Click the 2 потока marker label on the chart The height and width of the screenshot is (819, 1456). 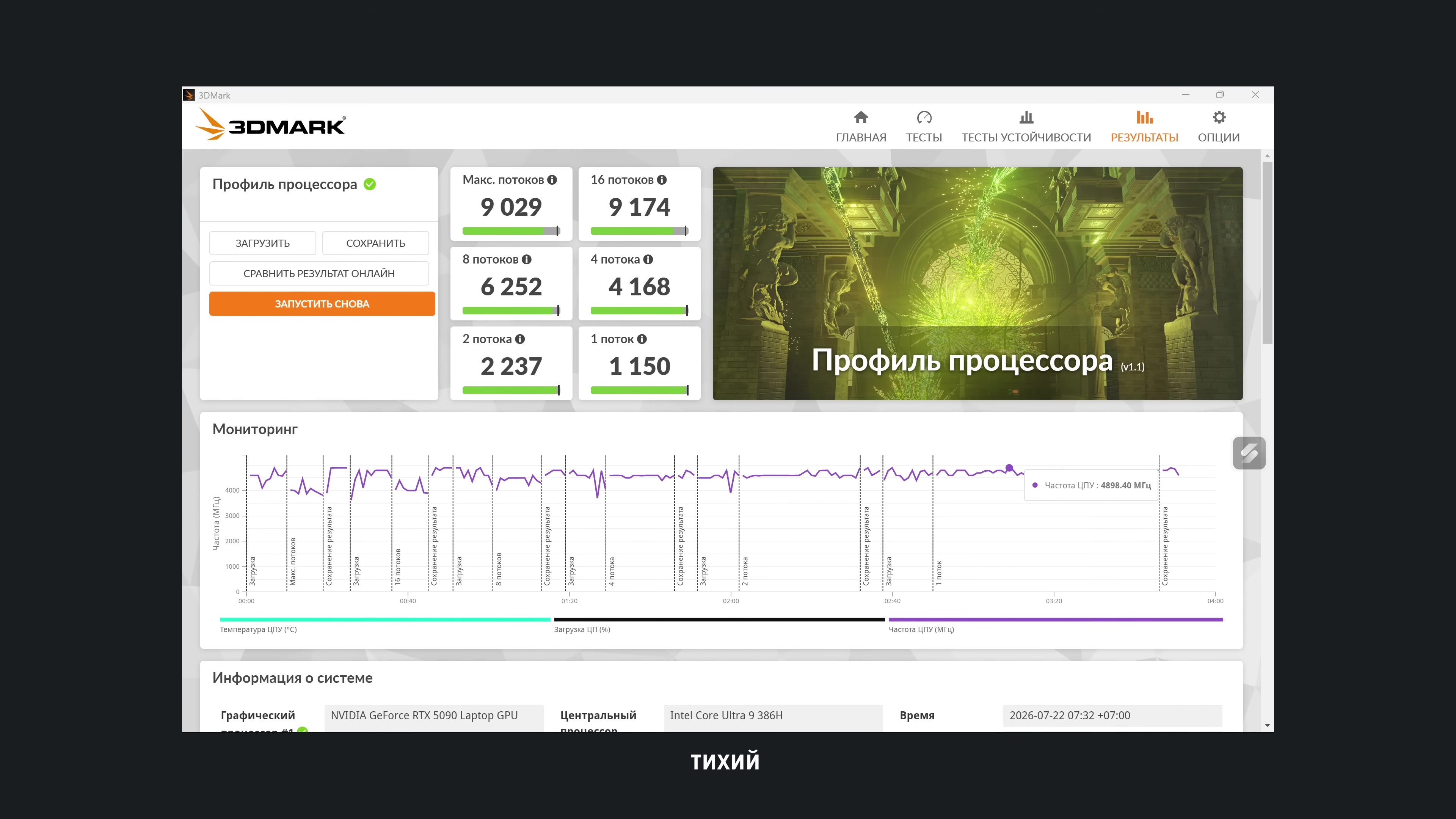pos(745,571)
